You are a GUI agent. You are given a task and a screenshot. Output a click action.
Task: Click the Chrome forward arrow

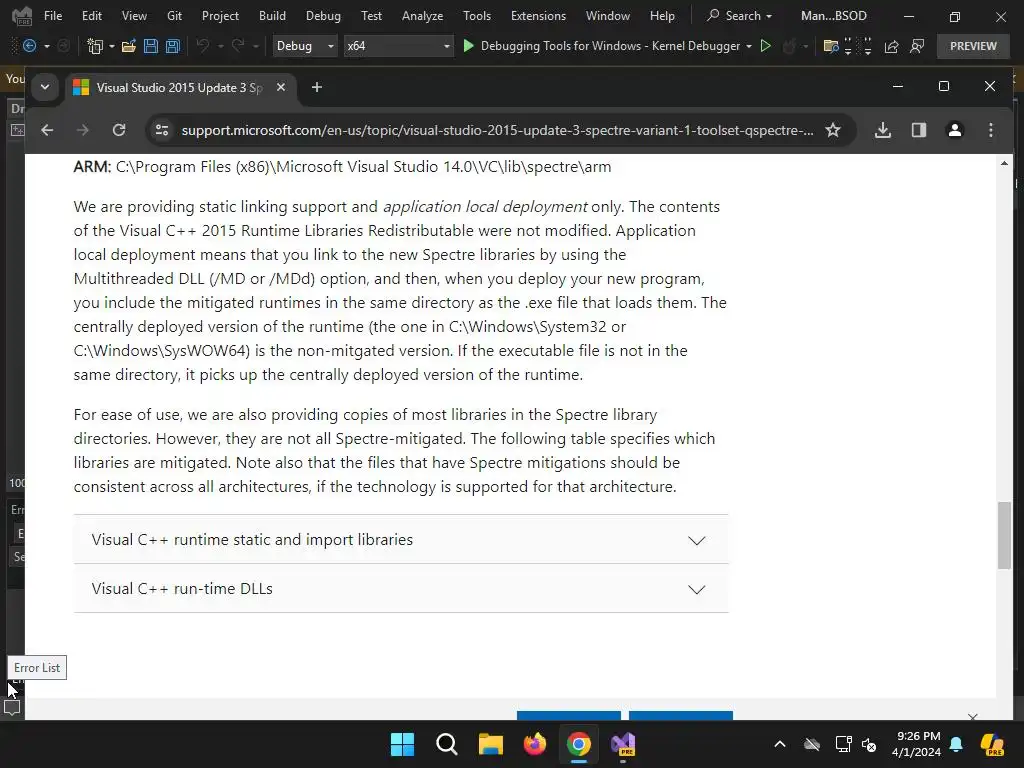(x=82, y=130)
